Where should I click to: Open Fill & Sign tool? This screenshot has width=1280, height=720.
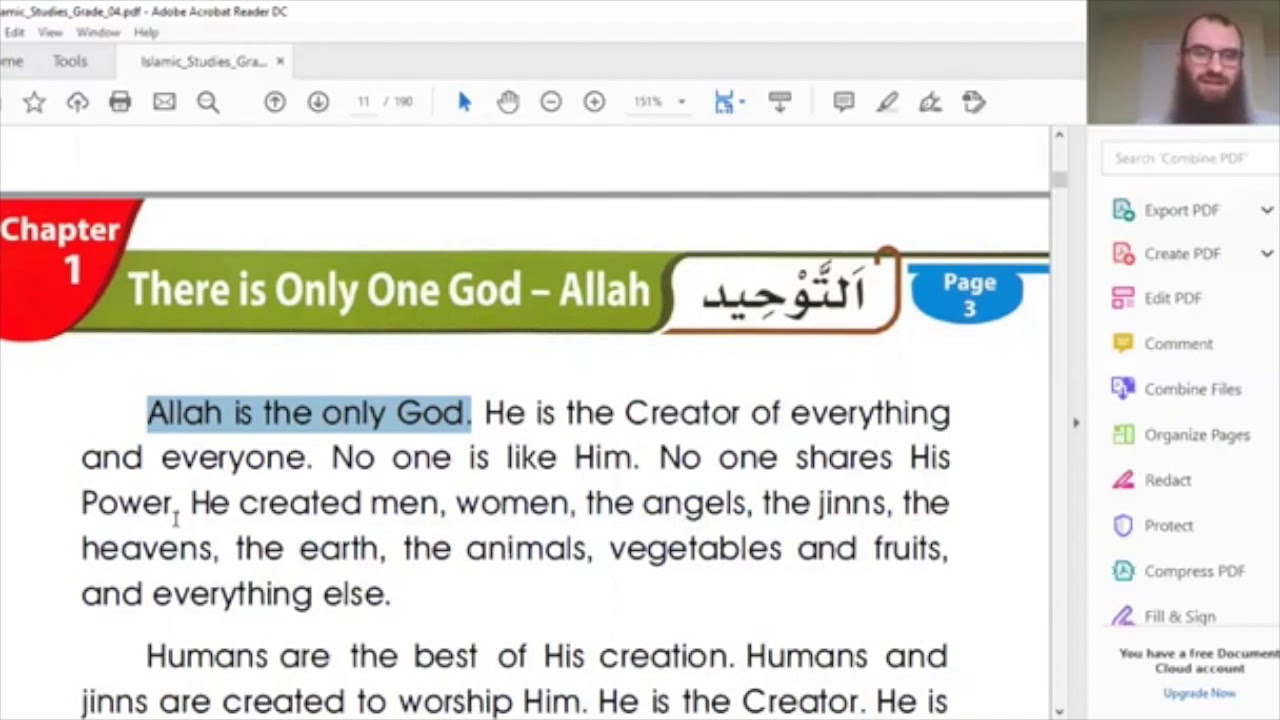[x=1163, y=616]
